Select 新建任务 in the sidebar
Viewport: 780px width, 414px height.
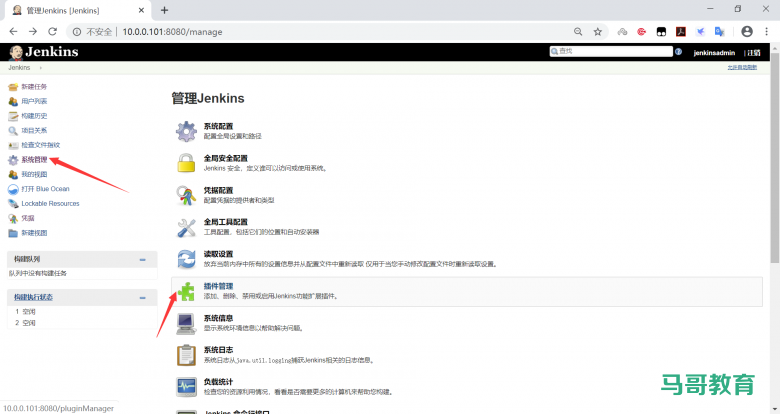34,87
